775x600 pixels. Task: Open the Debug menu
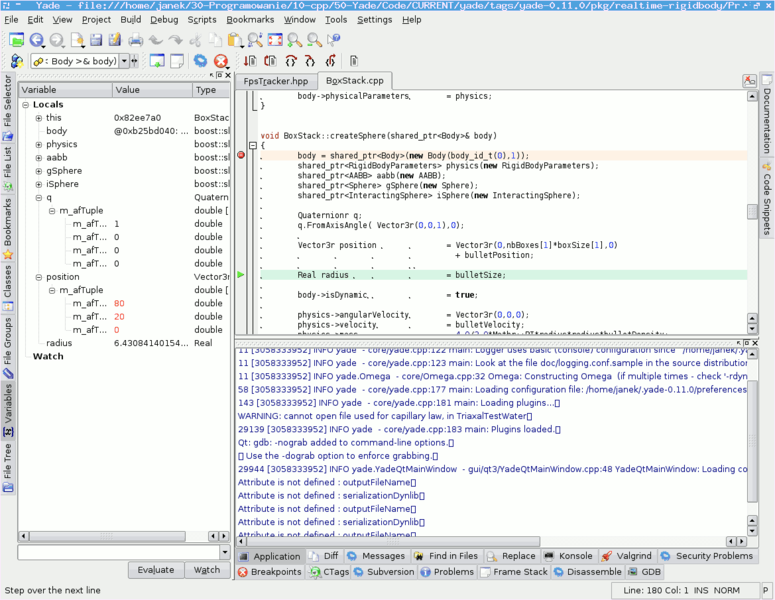pos(164,19)
